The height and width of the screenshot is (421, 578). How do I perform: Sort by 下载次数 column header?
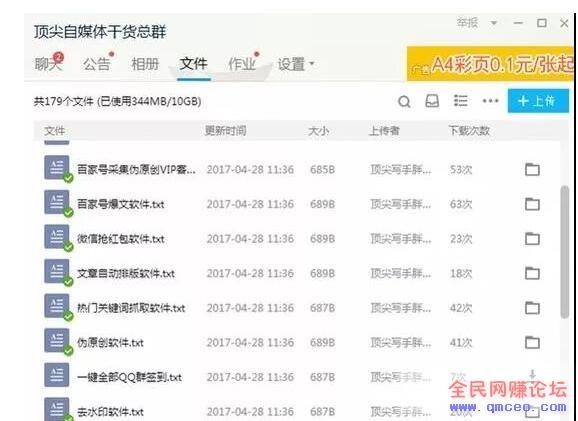click(x=469, y=131)
